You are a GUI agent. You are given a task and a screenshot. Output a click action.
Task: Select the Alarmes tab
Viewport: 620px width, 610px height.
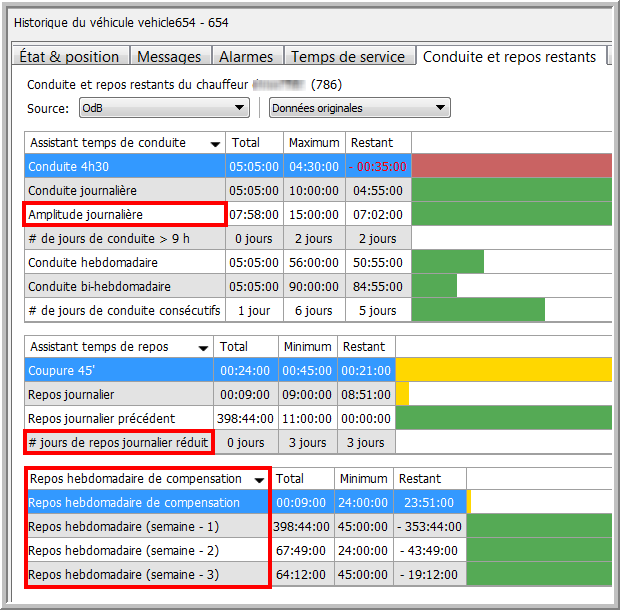247,57
